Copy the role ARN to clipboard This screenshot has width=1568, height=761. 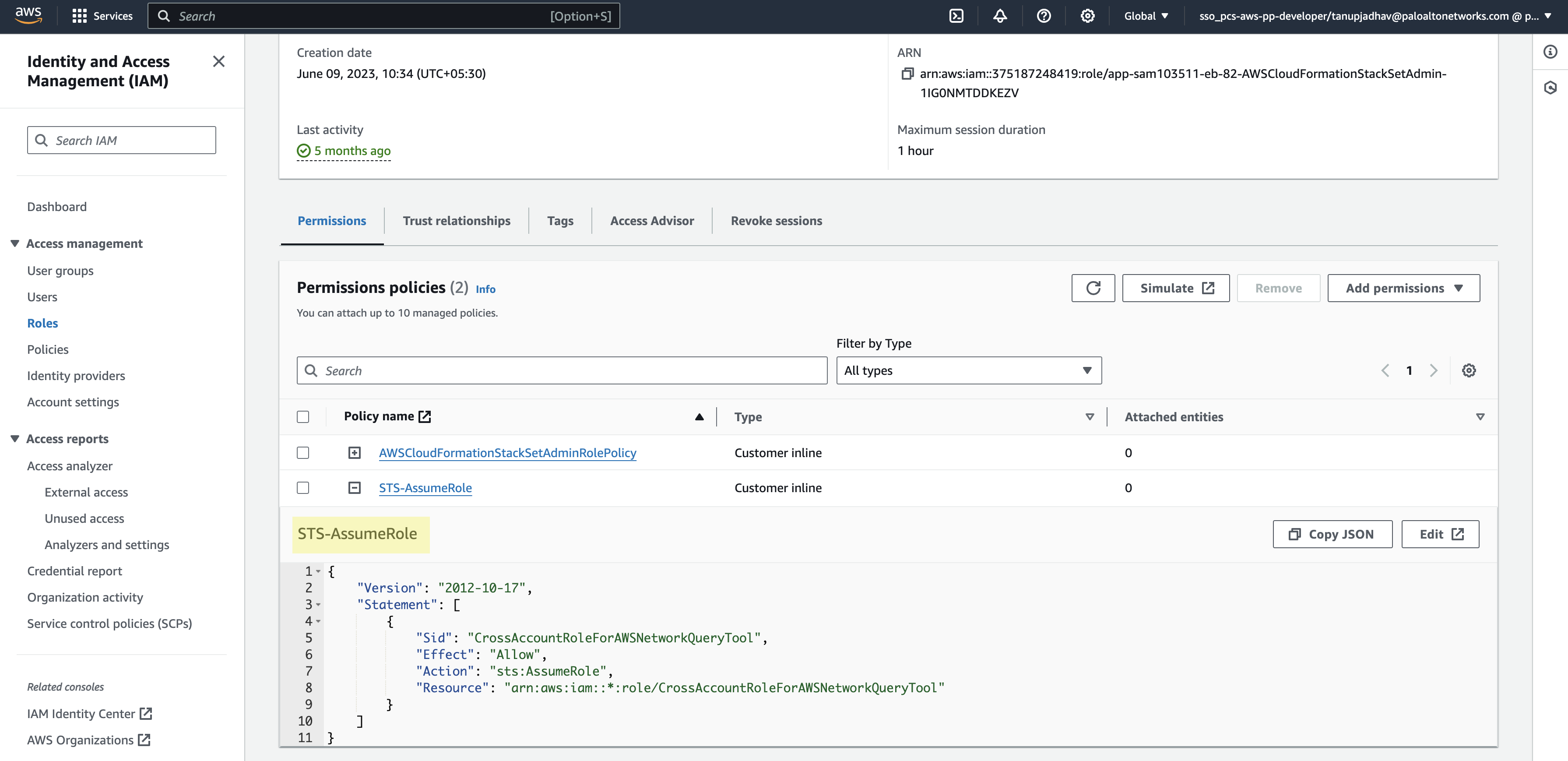[907, 74]
